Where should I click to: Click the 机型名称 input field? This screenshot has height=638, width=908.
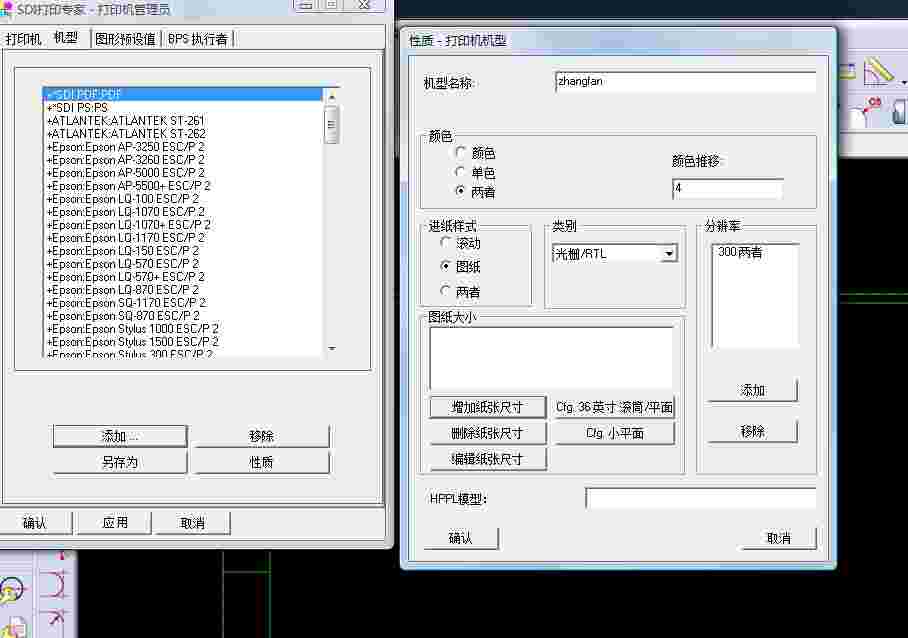click(685, 82)
